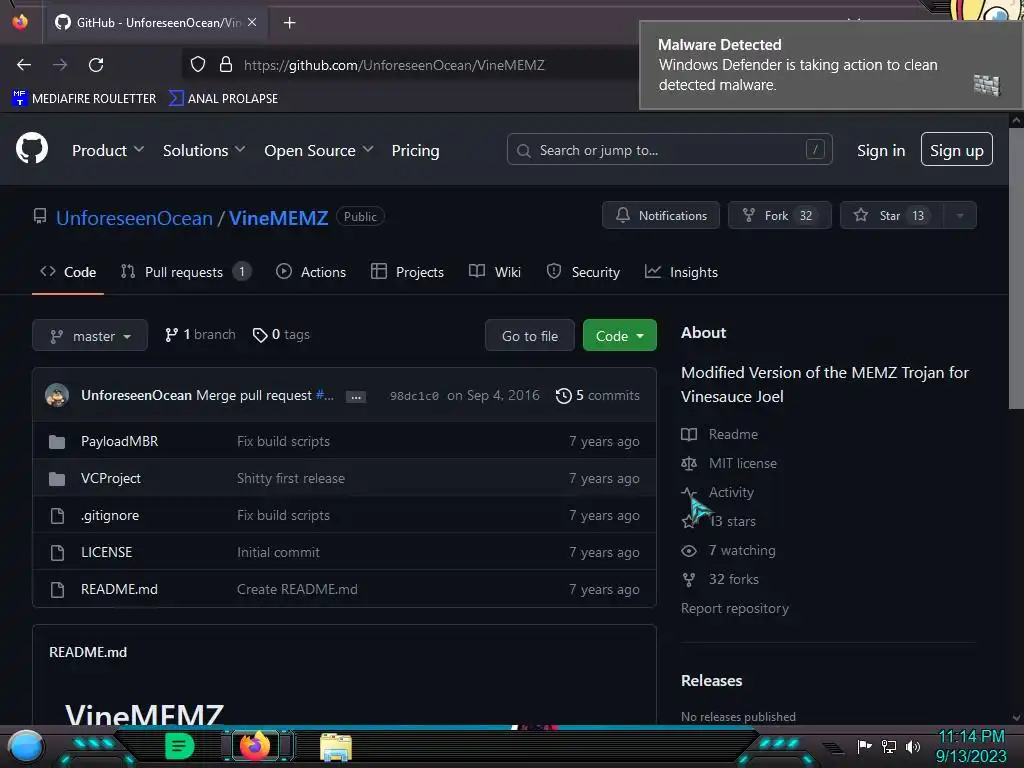The width and height of the screenshot is (1024, 768).
Task: Click the Report repository link
Action: [735, 609]
